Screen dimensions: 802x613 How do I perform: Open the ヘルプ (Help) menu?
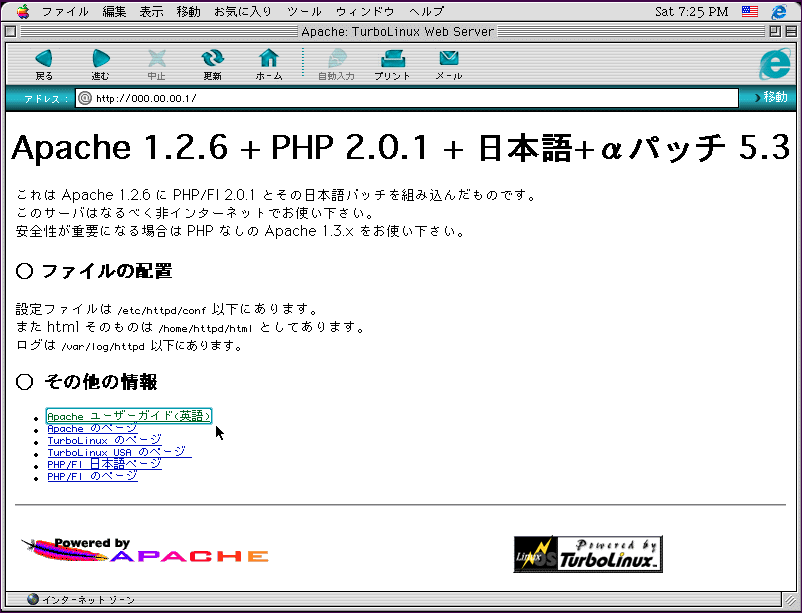[x=427, y=11]
